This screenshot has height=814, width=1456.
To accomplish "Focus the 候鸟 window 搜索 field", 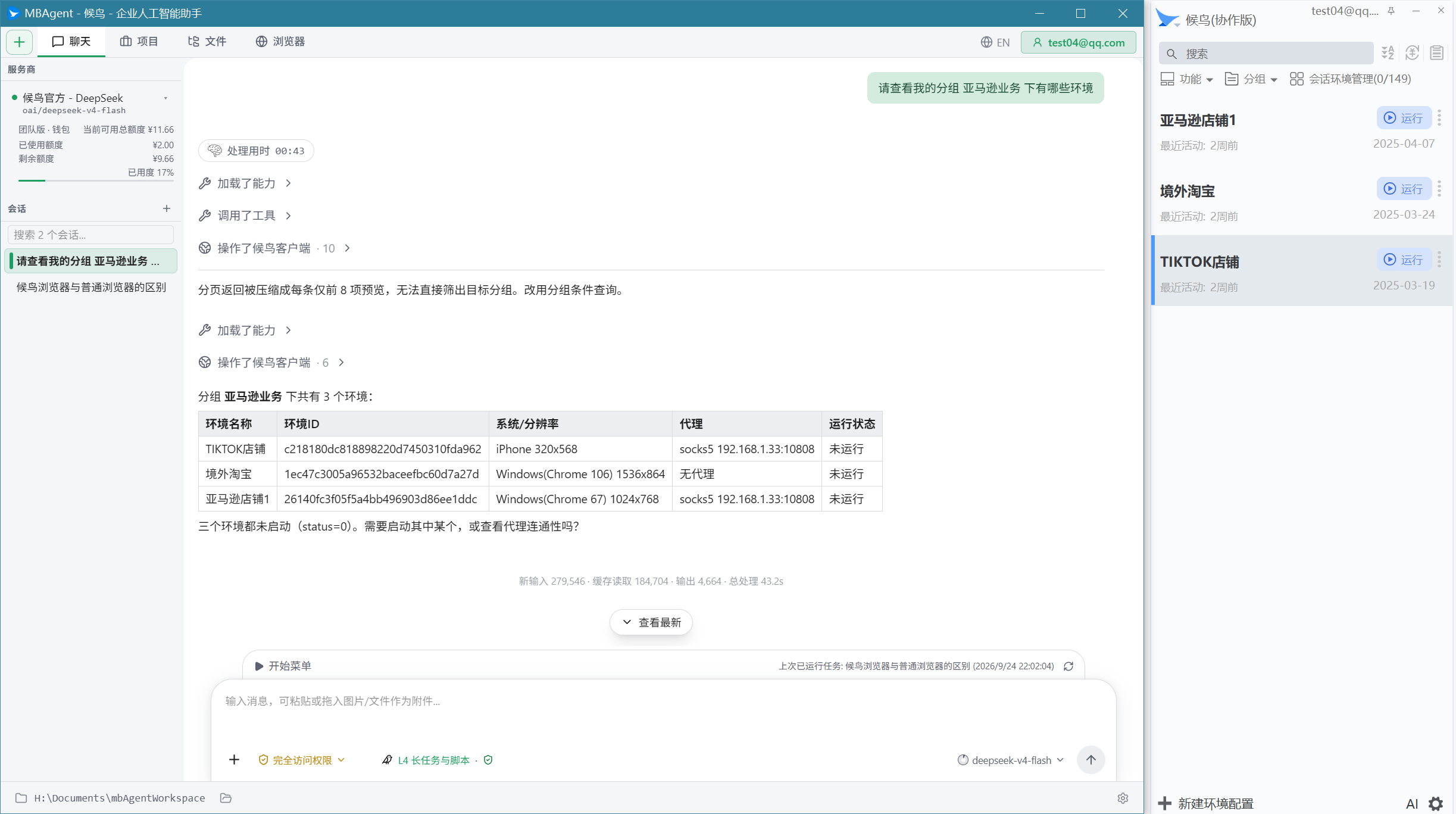I will (1266, 54).
